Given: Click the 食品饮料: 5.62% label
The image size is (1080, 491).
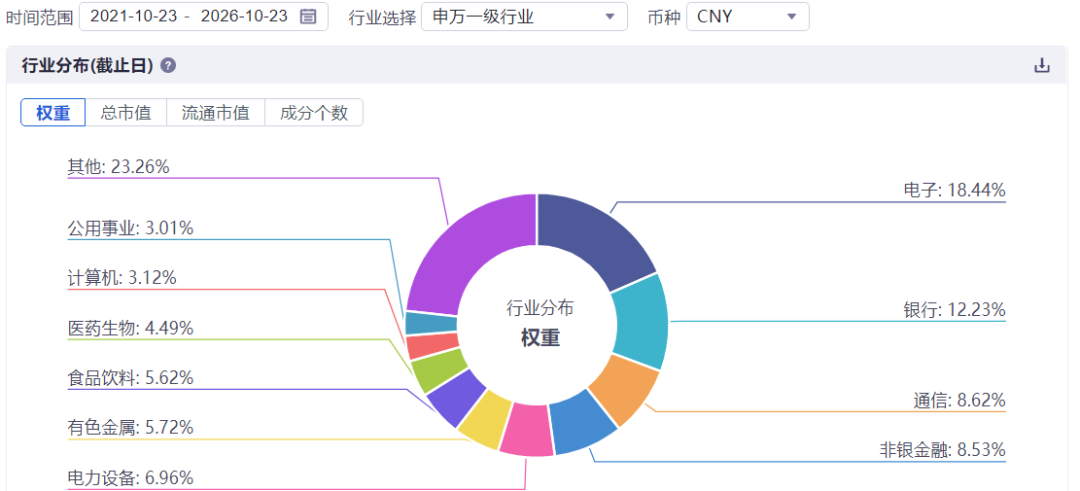Looking at the screenshot, I should (x=130, y=378).
